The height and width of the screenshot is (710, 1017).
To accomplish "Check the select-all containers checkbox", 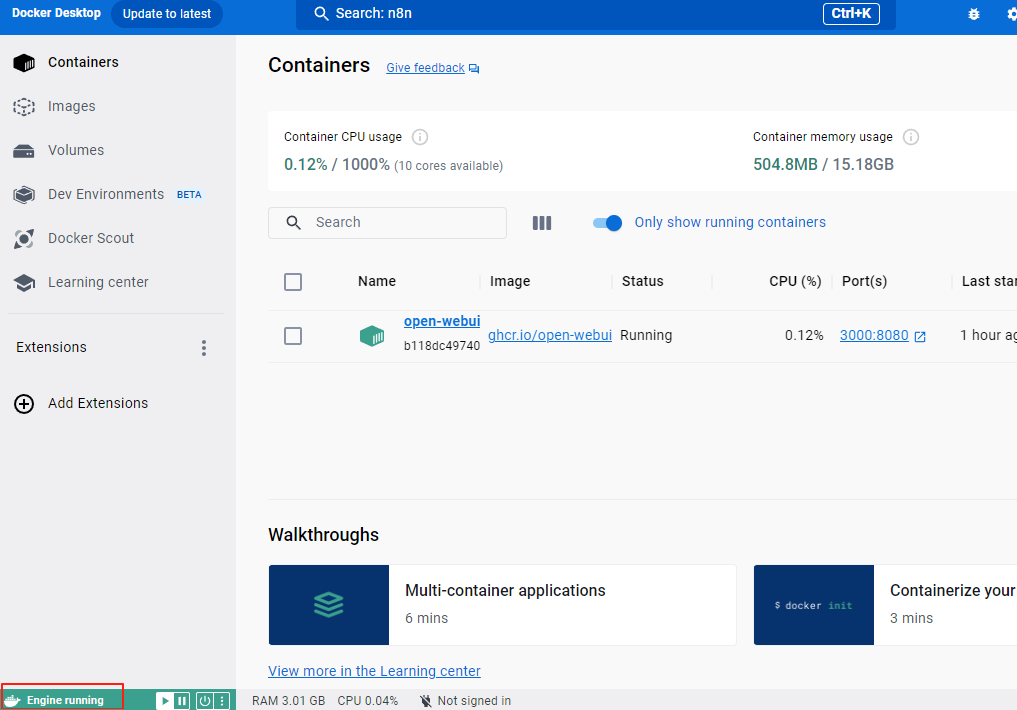I will (293, 282).
